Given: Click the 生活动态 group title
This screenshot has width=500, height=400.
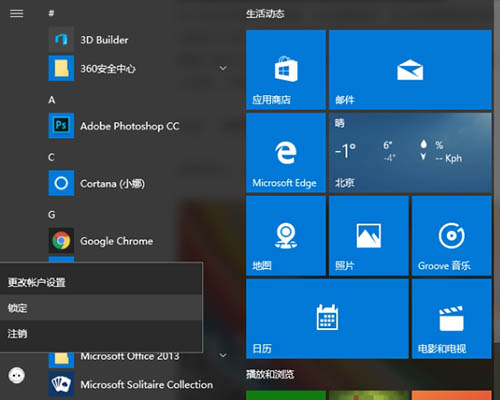Looking at the screenshot, I should click(265, 14).
